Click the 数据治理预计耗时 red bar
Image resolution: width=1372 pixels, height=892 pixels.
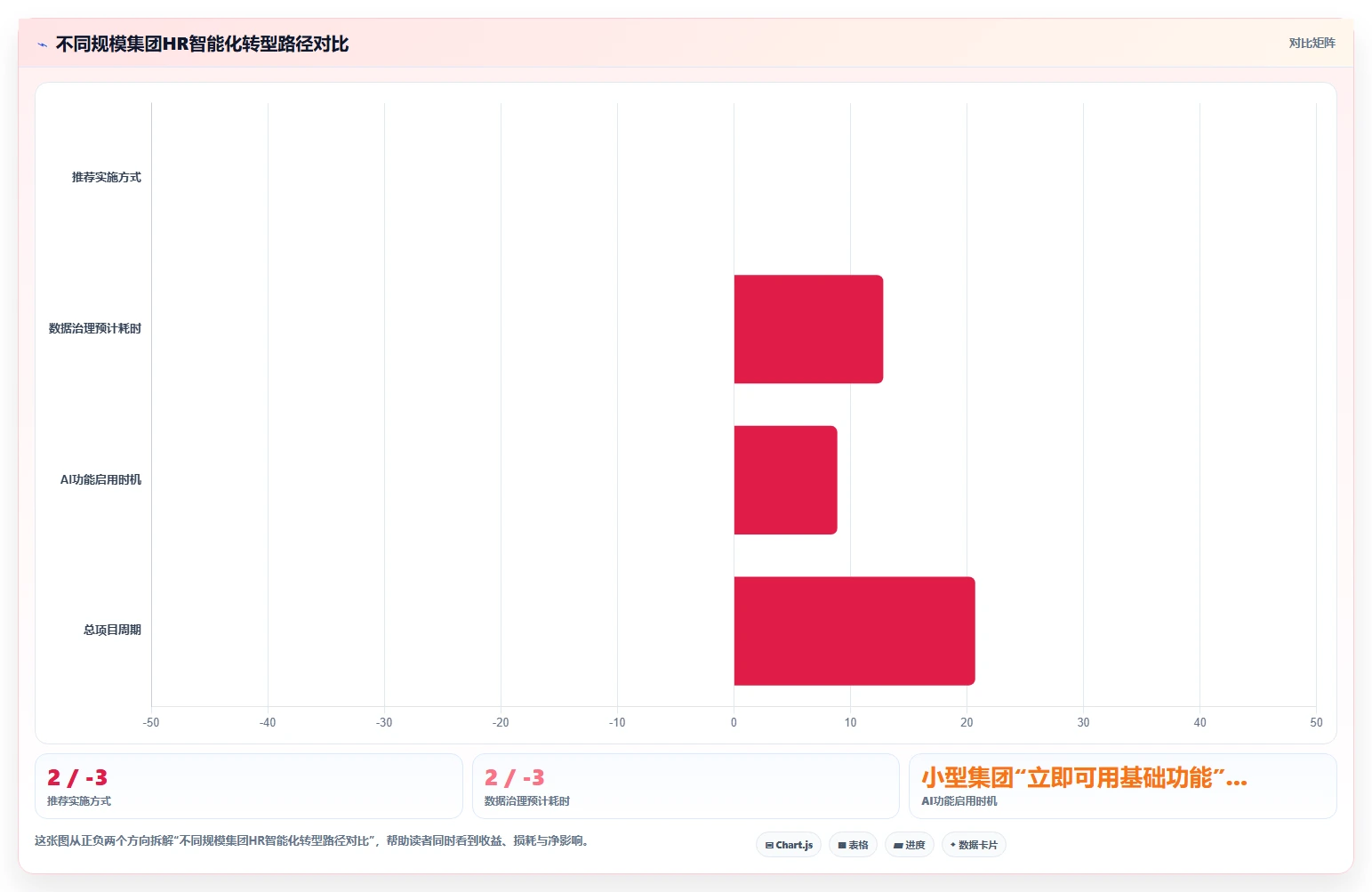tap(808, 329)
